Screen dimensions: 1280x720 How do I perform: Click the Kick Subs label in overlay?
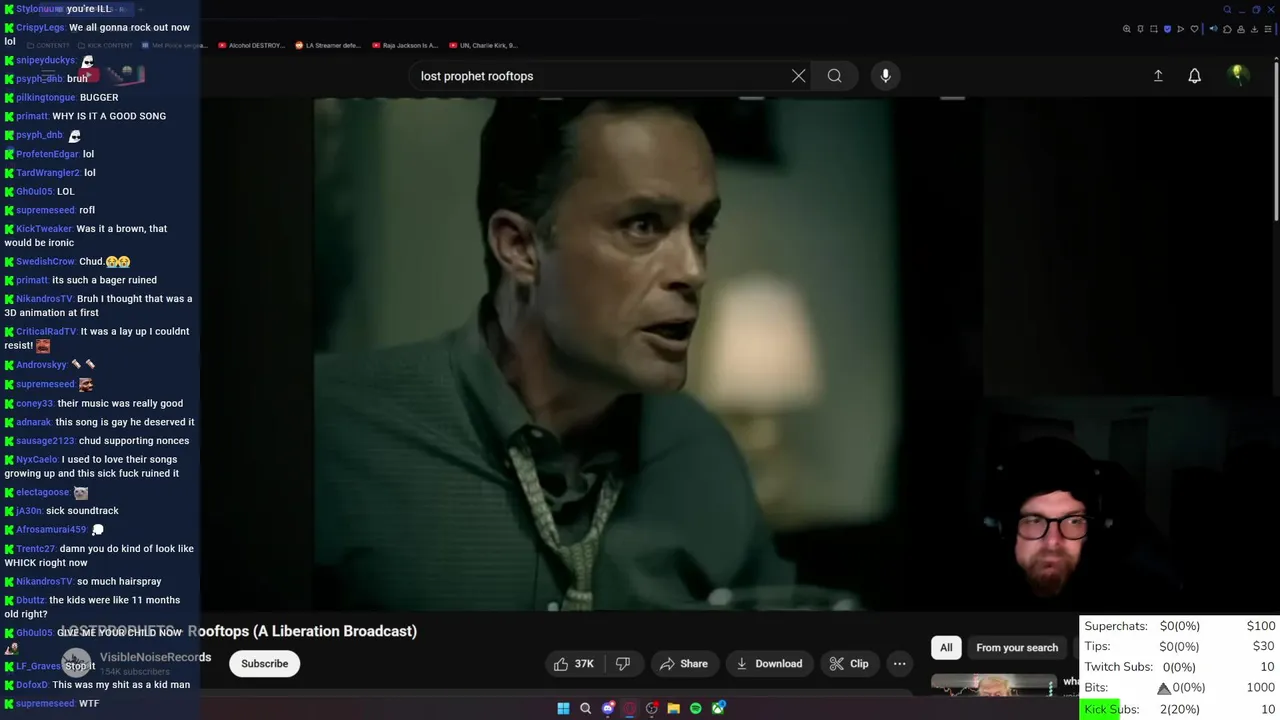coord(1111,709)
